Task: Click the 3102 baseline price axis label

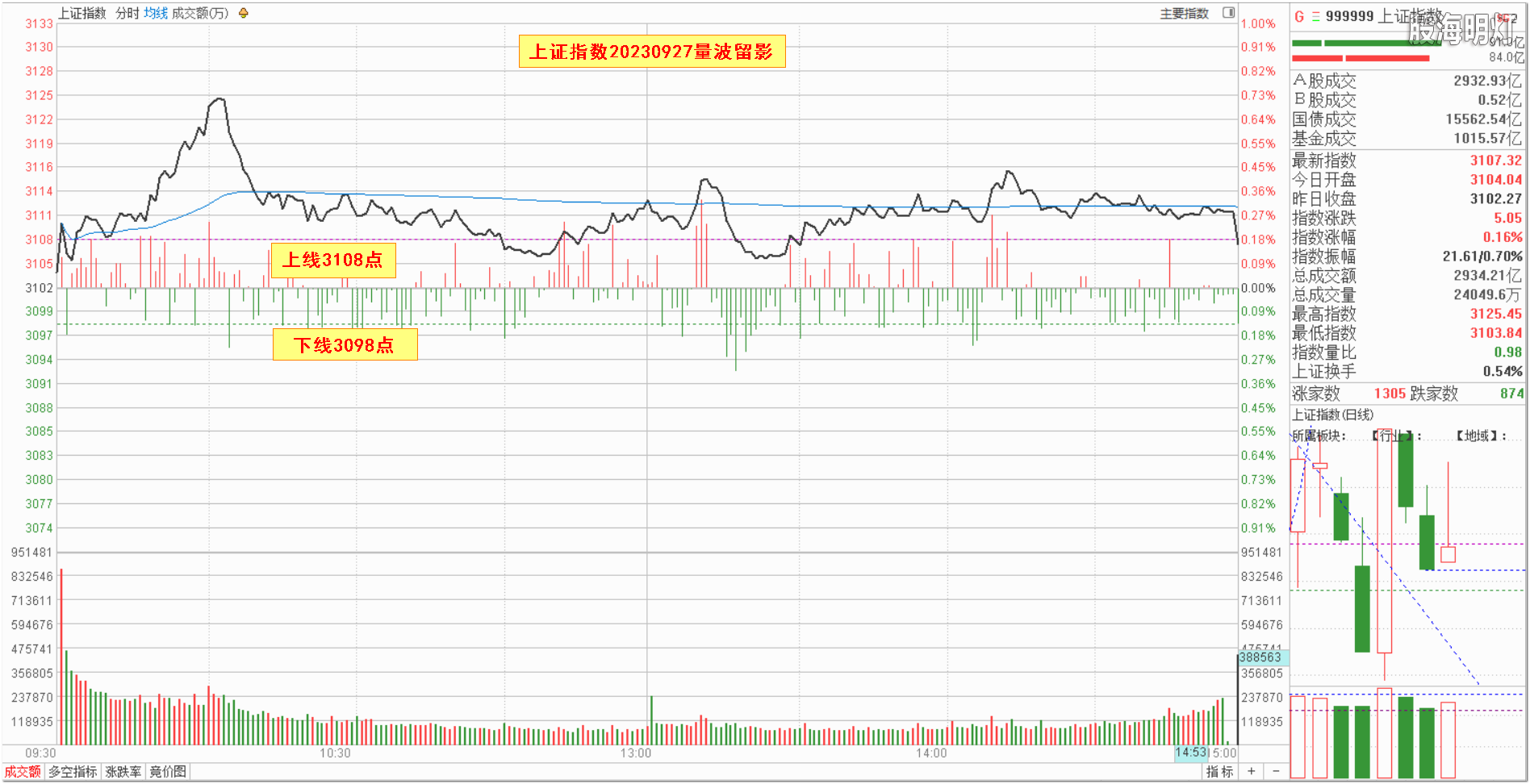Action: tap(39, 288)
